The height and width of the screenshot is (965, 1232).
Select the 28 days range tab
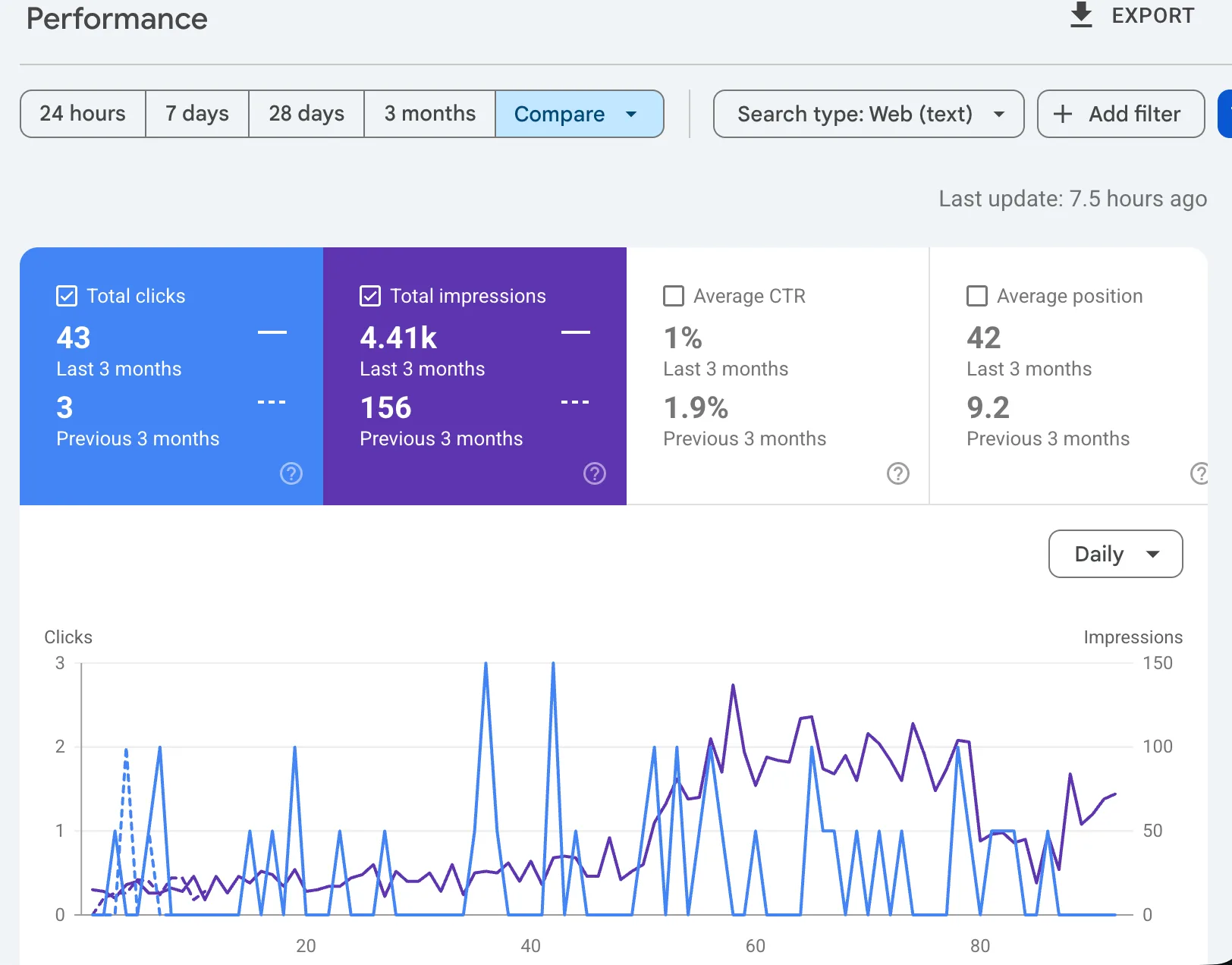pyautogui.click(x=306, y=114)
